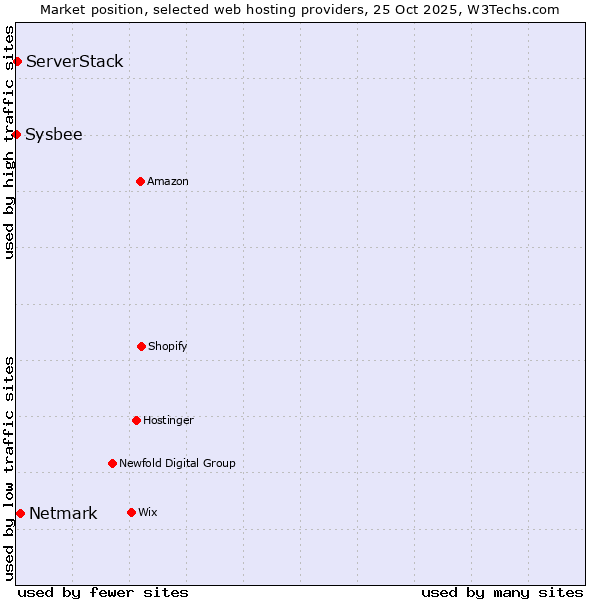
Task: Click the Amazon label text
Action: coord(168,182)
